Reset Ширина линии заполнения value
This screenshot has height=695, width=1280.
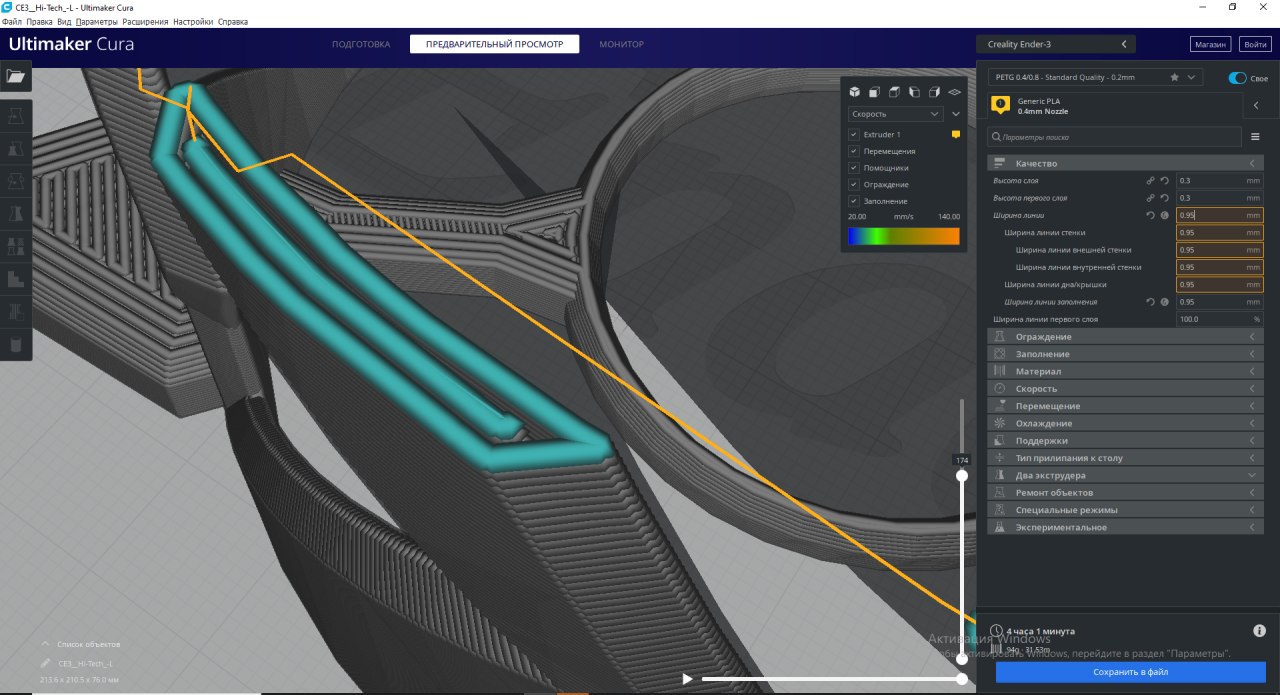[x=1150, y=302]
